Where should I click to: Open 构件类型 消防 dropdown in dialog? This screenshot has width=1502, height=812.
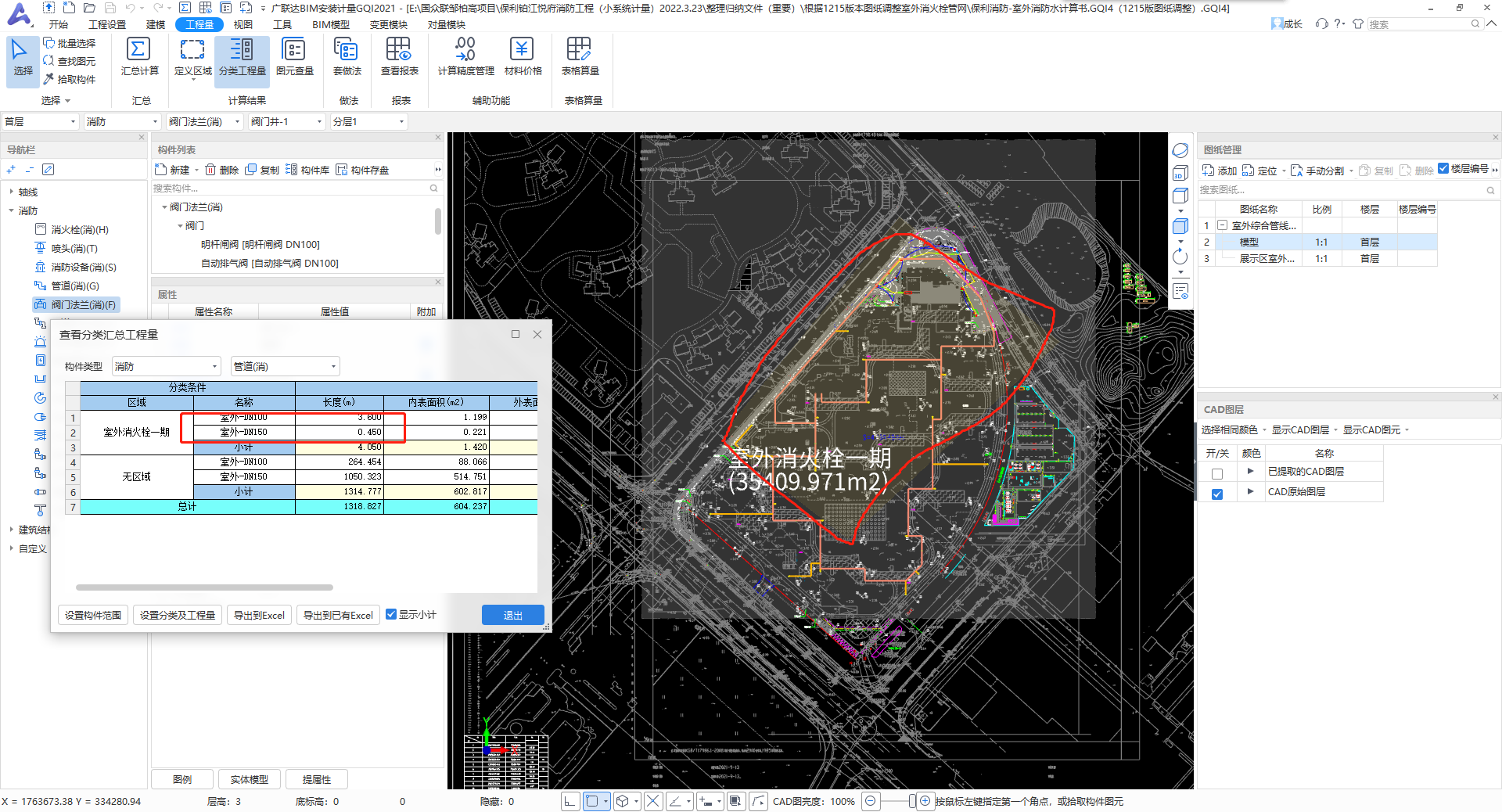coord(167,366)
